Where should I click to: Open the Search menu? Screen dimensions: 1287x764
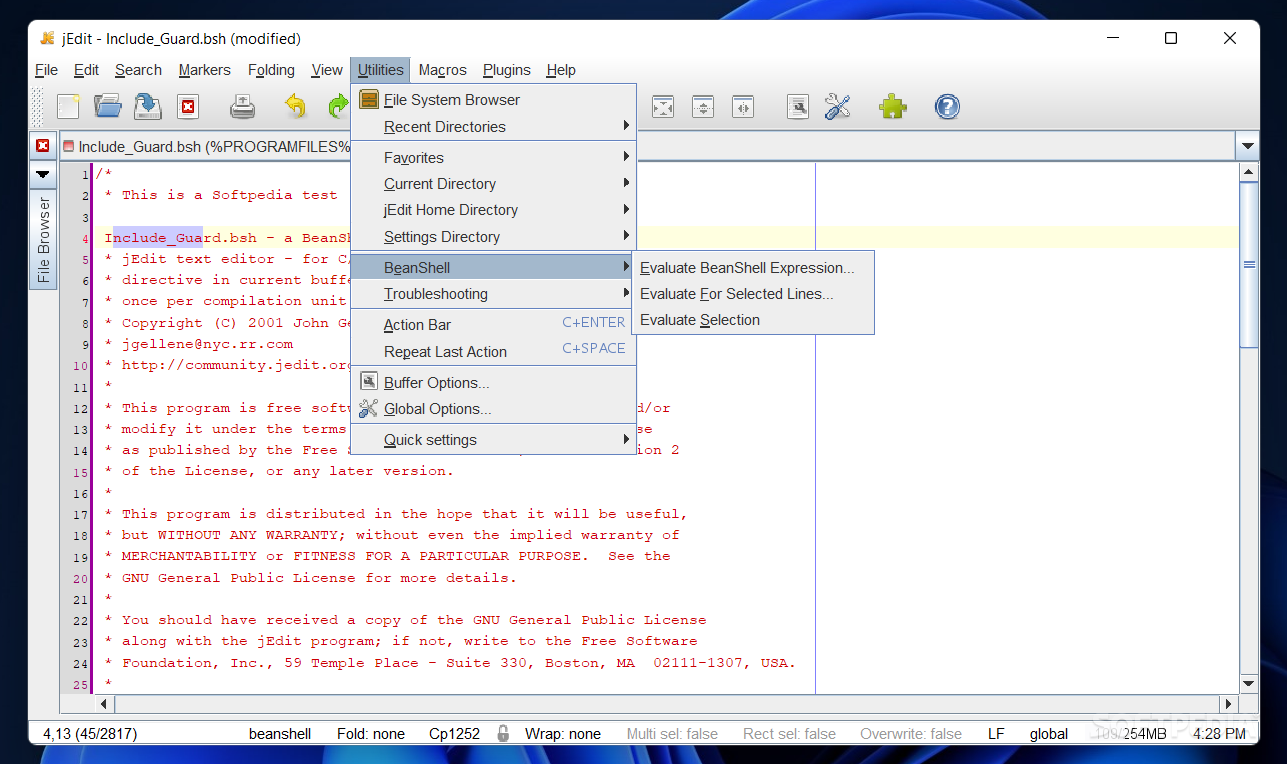(138, 70)
